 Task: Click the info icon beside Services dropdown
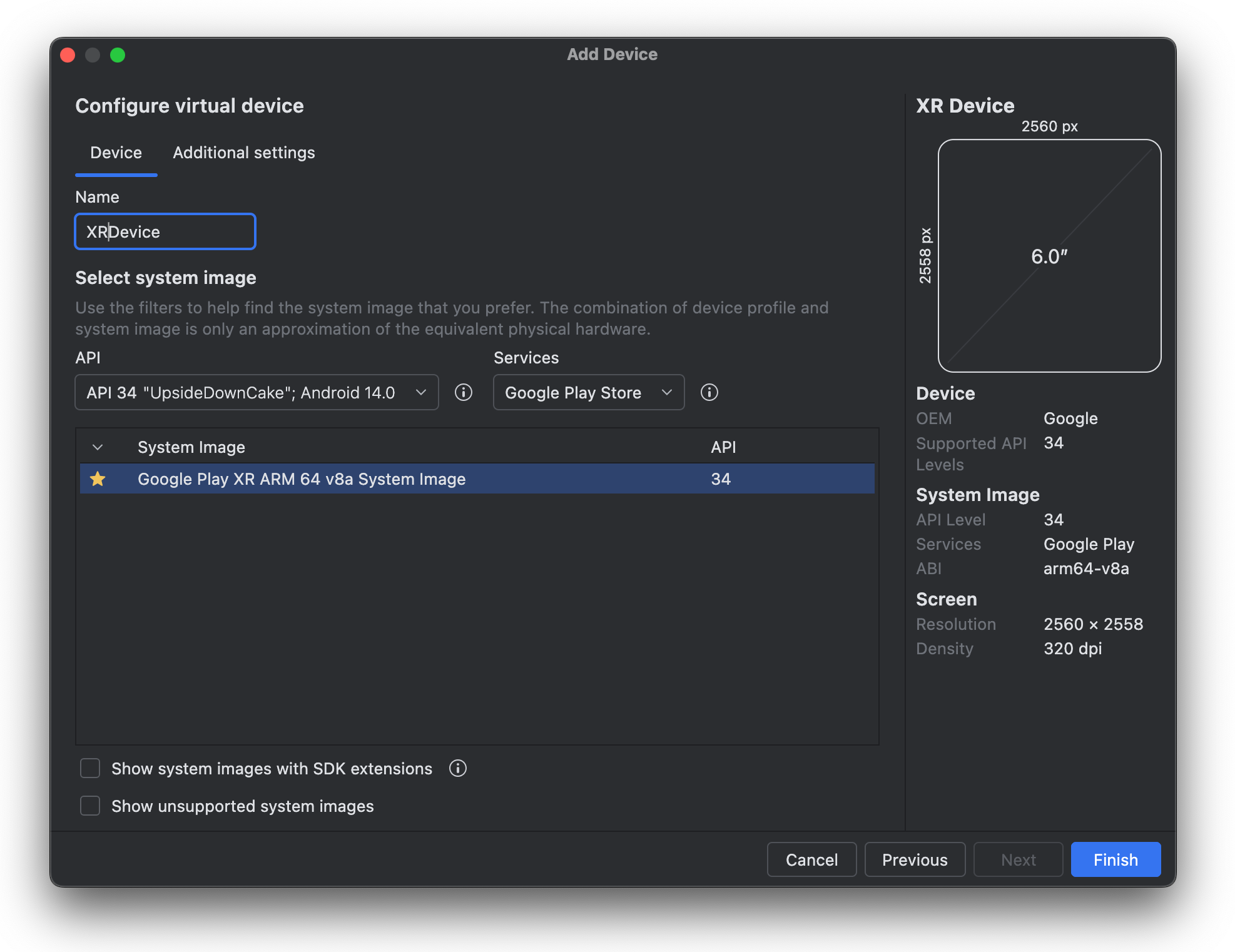(709, 392)
